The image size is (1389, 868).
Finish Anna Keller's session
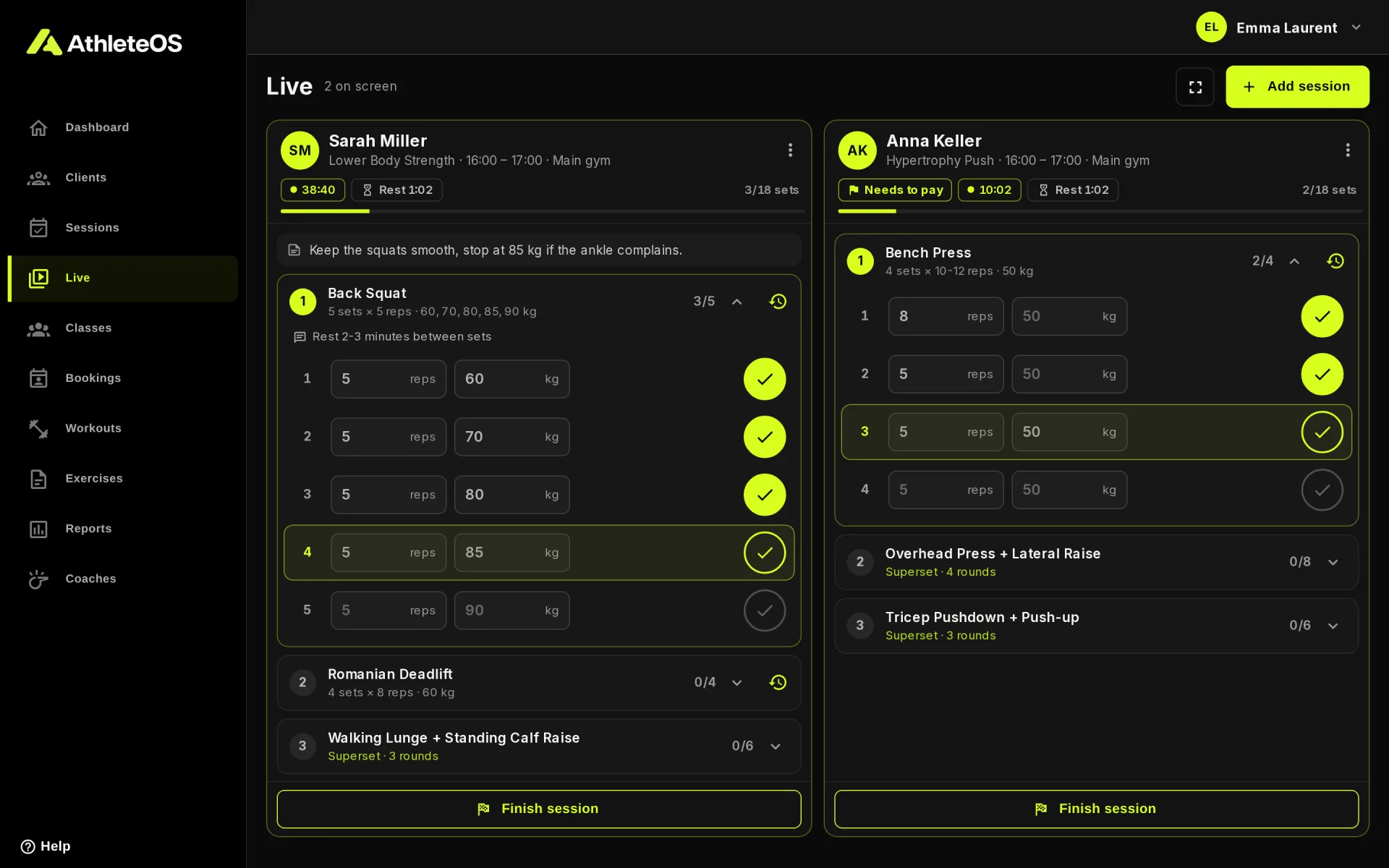pyautogui.click(x=1096, y=809)
